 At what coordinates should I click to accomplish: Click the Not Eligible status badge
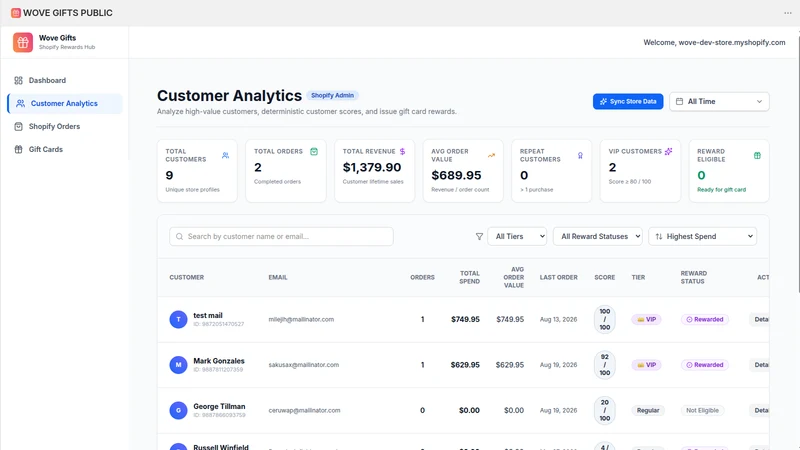point(702,410)
